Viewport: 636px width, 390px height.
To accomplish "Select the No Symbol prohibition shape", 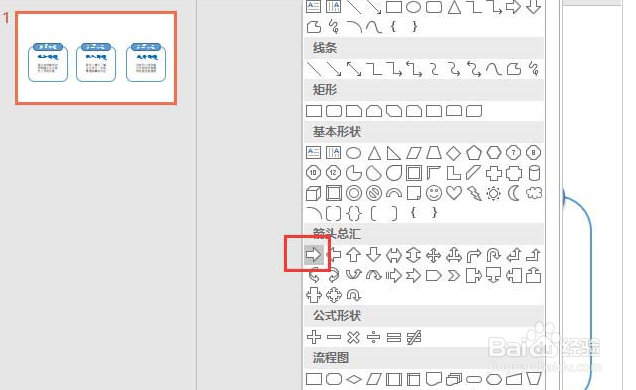I will 373,193.
